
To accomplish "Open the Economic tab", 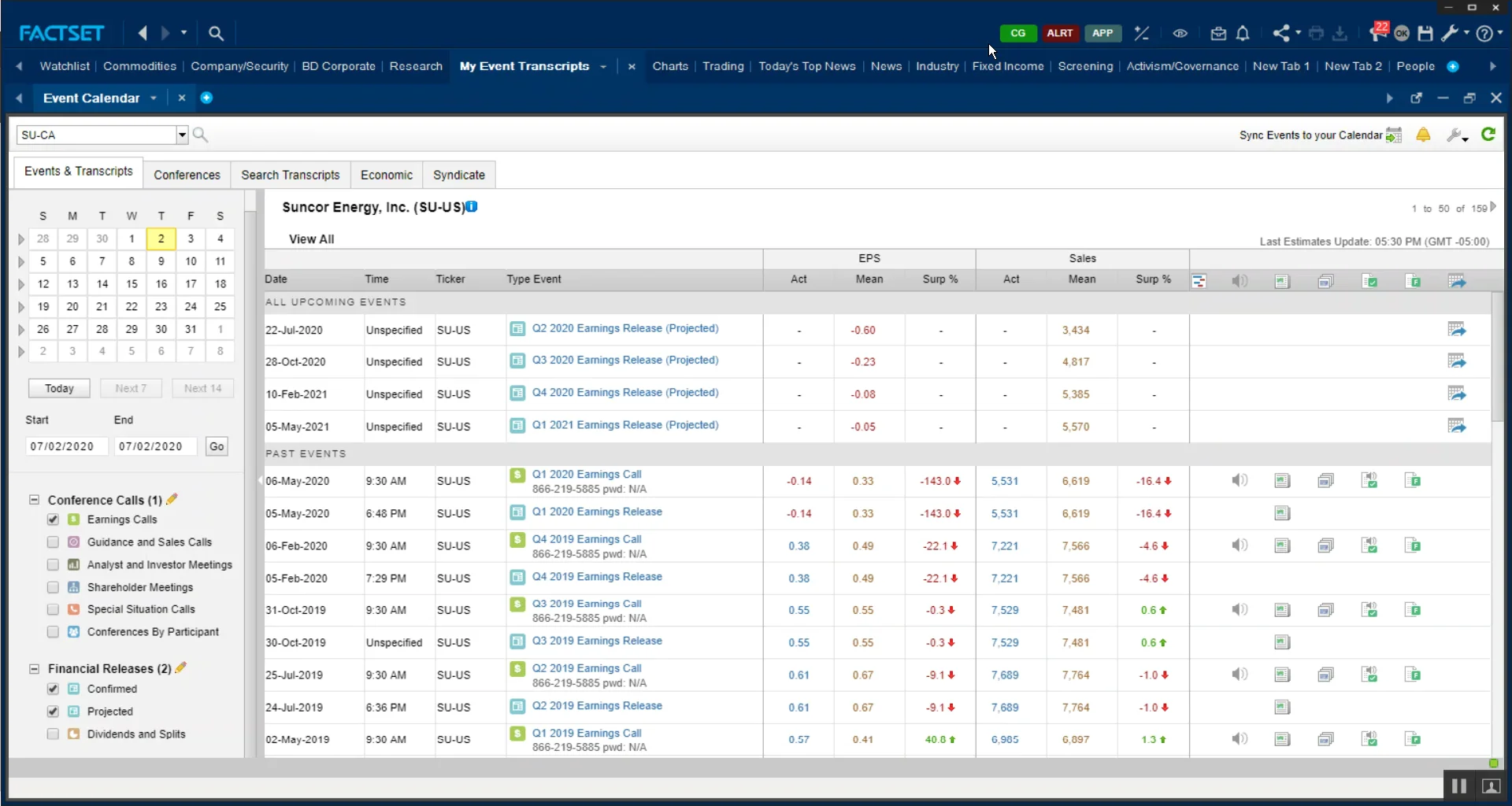I will tap(386, 175).
